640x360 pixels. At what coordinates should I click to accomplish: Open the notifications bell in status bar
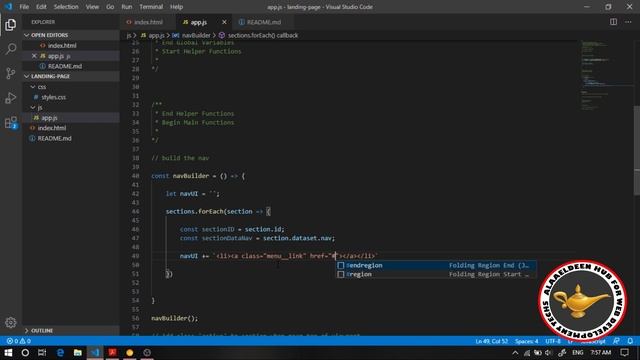(630, 341)
